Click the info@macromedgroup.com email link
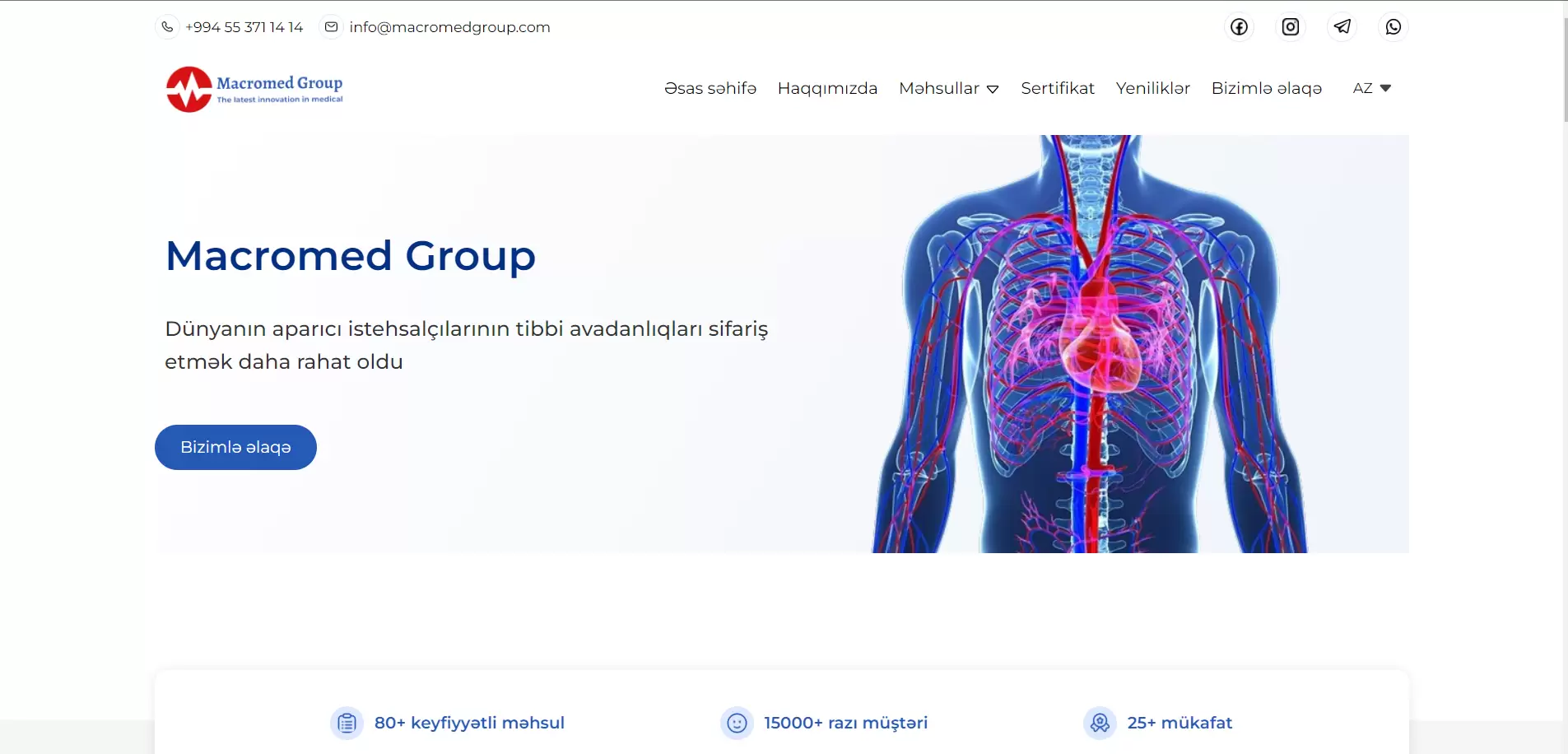 pyautogui.click(x=449, y=27)
